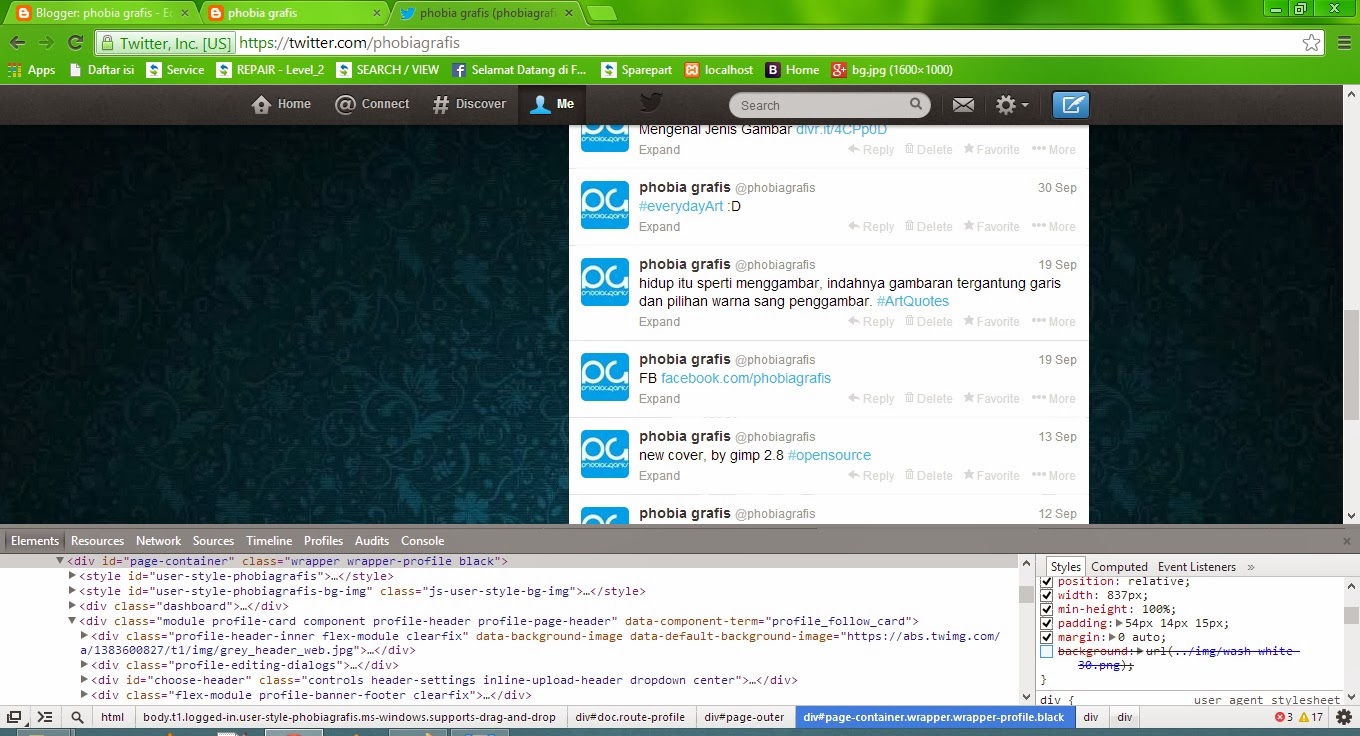Expand the choose-header div node
The image size is (1360, 736).
[x=84, y=680]
